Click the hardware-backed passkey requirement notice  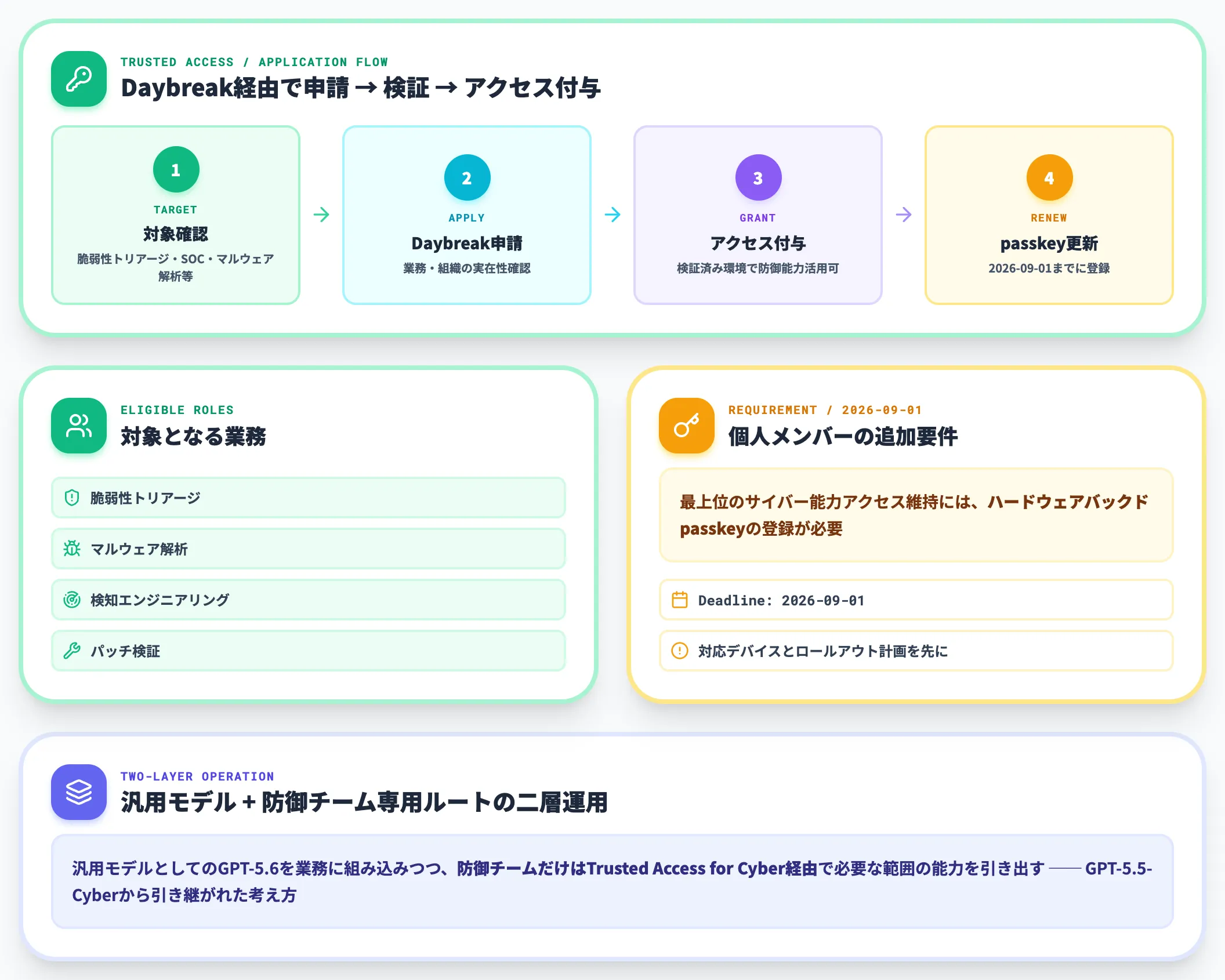click(x=916, y=515)
